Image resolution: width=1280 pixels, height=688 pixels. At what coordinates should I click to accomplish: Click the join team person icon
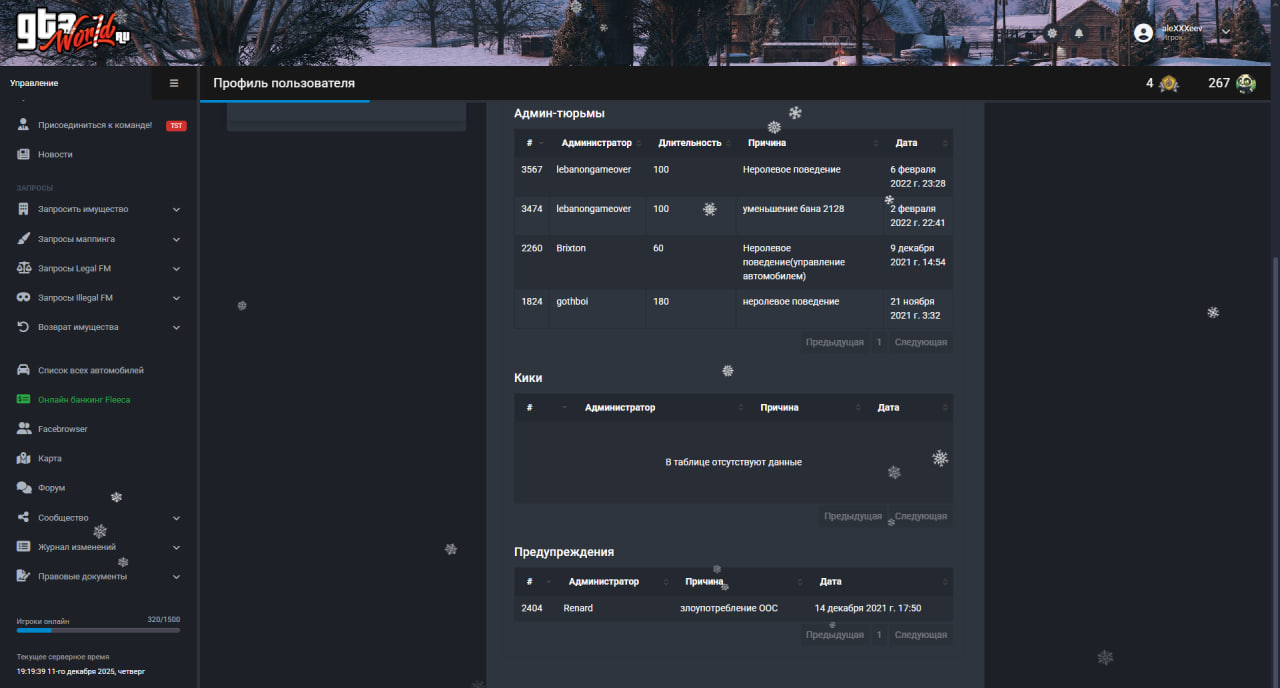(23, 125)
